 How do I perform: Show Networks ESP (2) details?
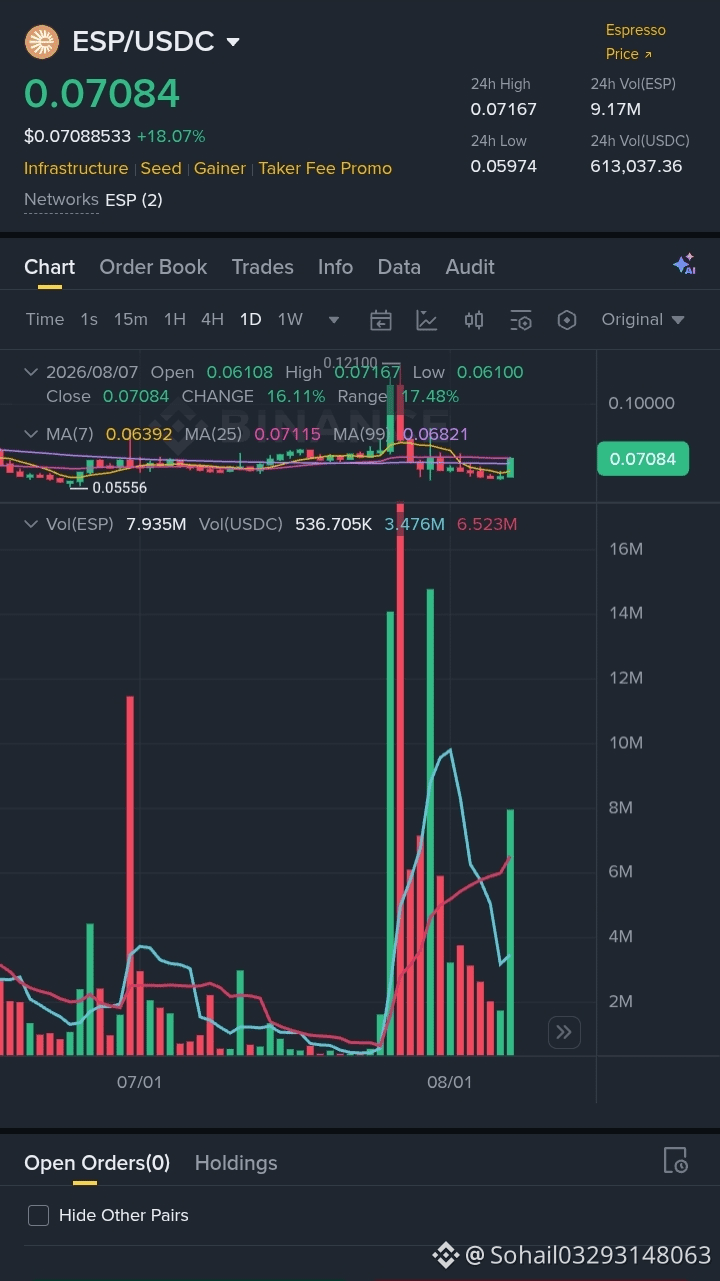click(93, 200)
